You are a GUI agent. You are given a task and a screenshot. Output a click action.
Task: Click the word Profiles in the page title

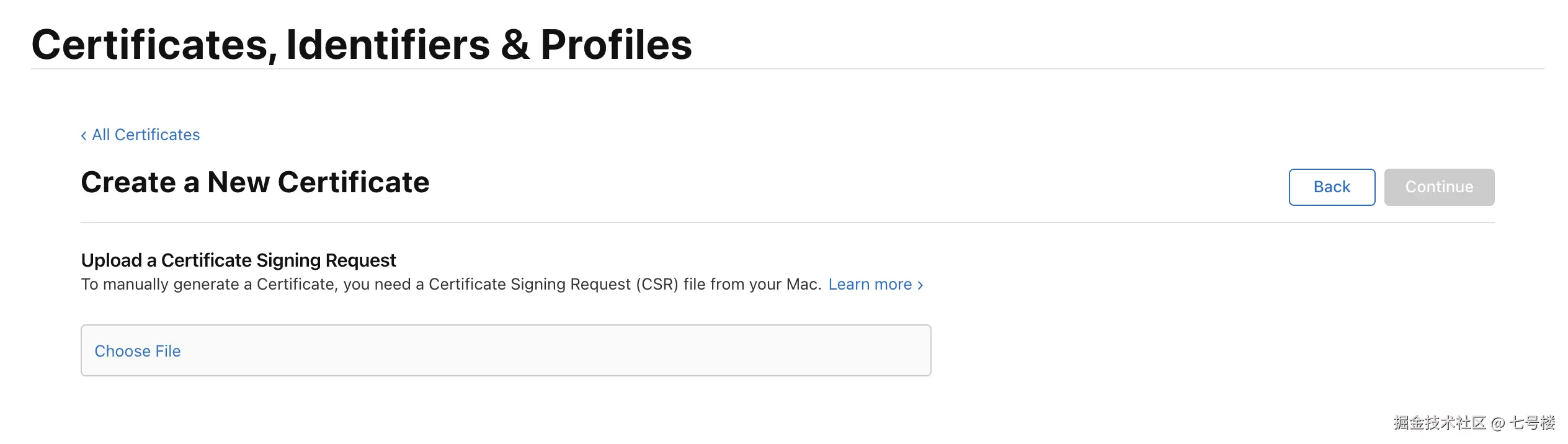[616, 45]
